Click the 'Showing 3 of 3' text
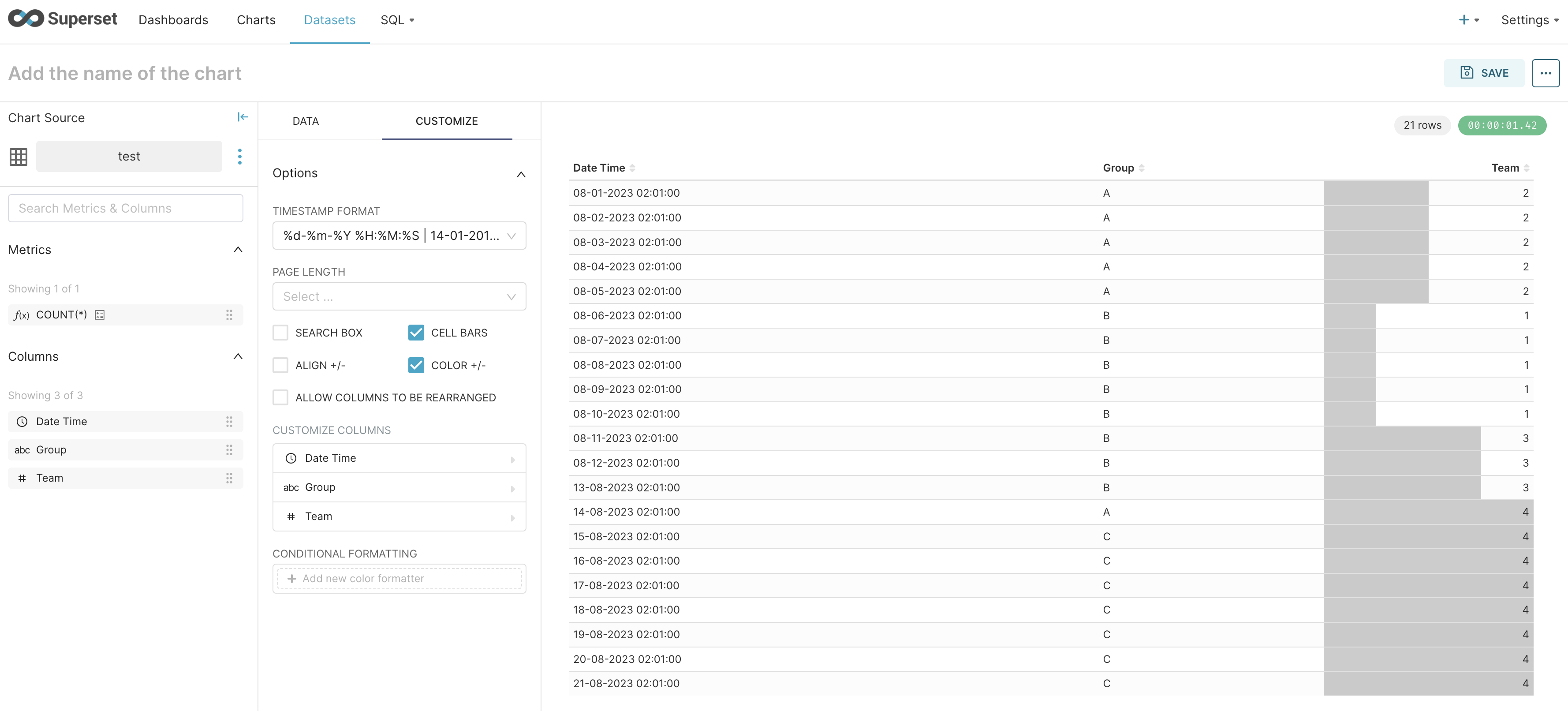Viewport: 1568px width, 711px height. 46,396
